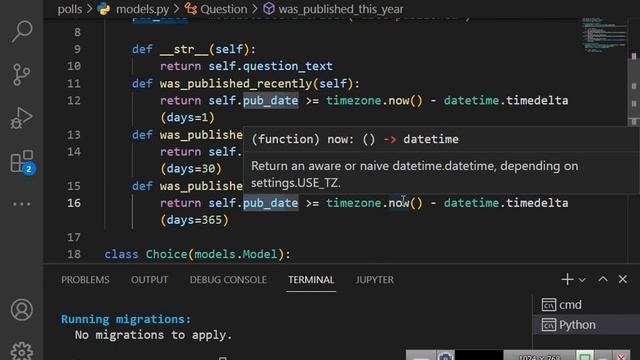The height and width of the screenshot is (360, 640).
Task: Maximize the panel with up chevron
Action: click(x=602, y=280)
